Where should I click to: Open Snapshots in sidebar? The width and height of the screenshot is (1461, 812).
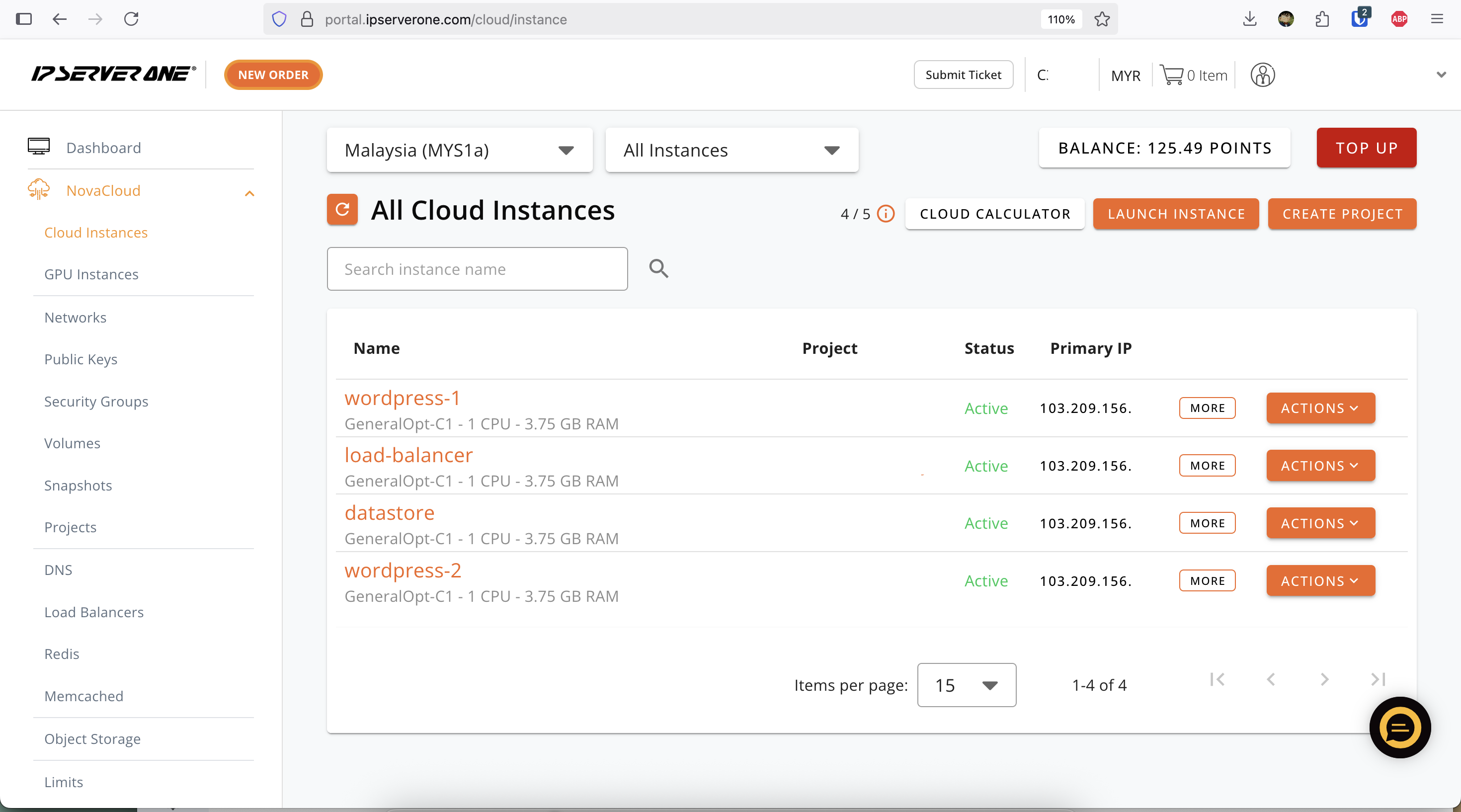coord(79,486)
